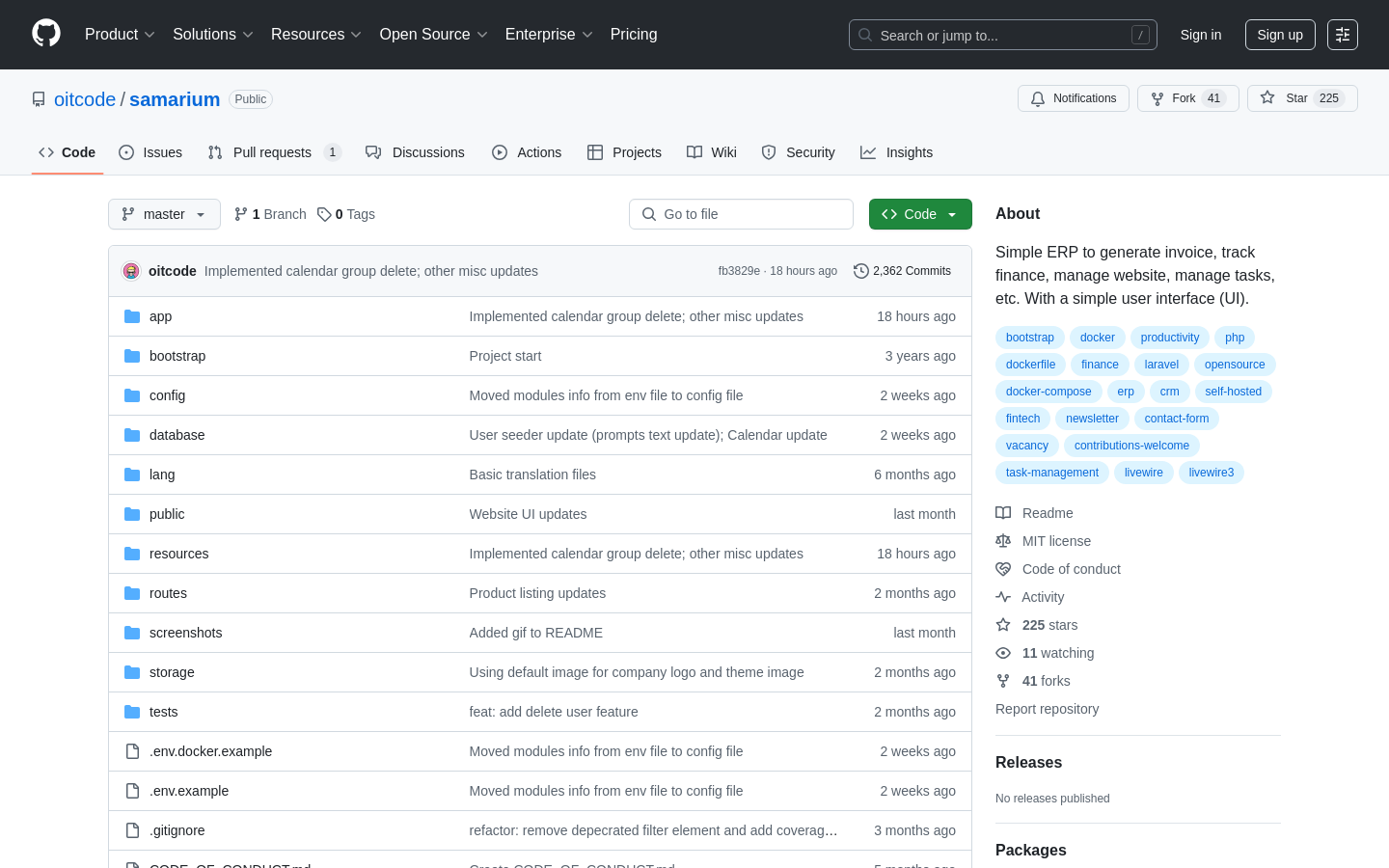Image resolution: width=1389 pixels, height=868 pixels.
Task: Expand the Enterprise menu
Action: tap(549, 35)
